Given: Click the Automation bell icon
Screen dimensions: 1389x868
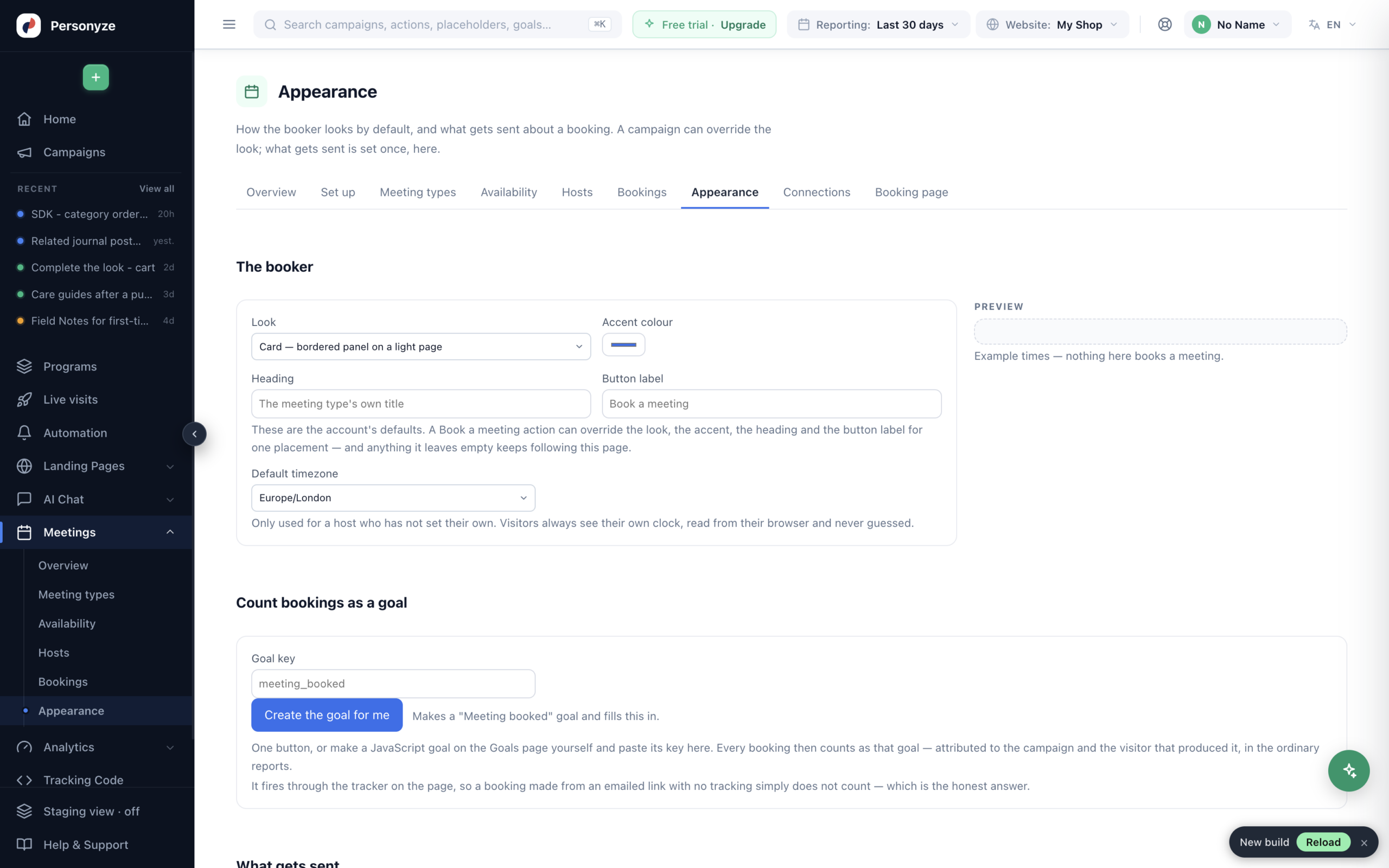Looking at the screenshot, I should pyautogui.click(x=24, y=433).
